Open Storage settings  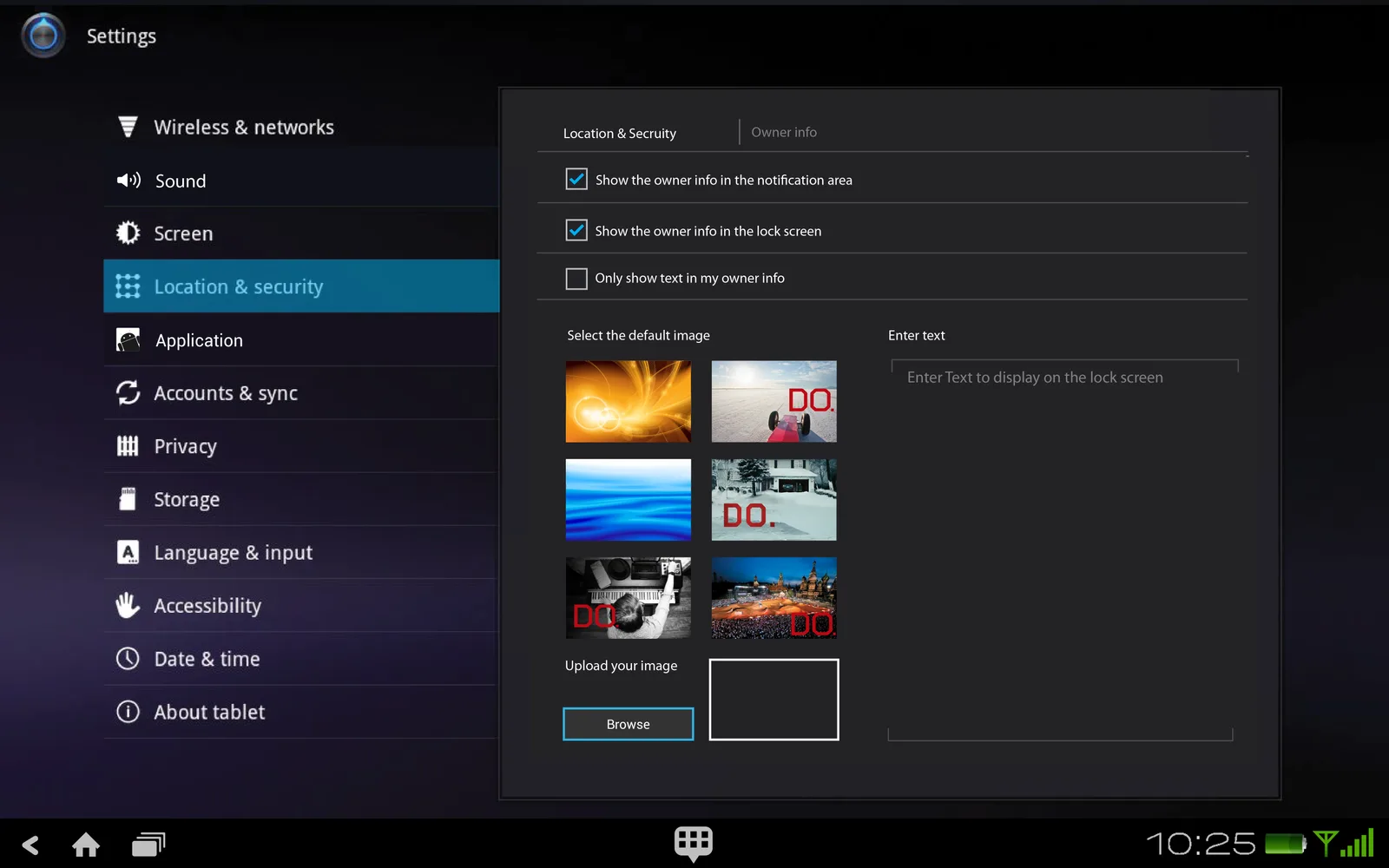301,499
